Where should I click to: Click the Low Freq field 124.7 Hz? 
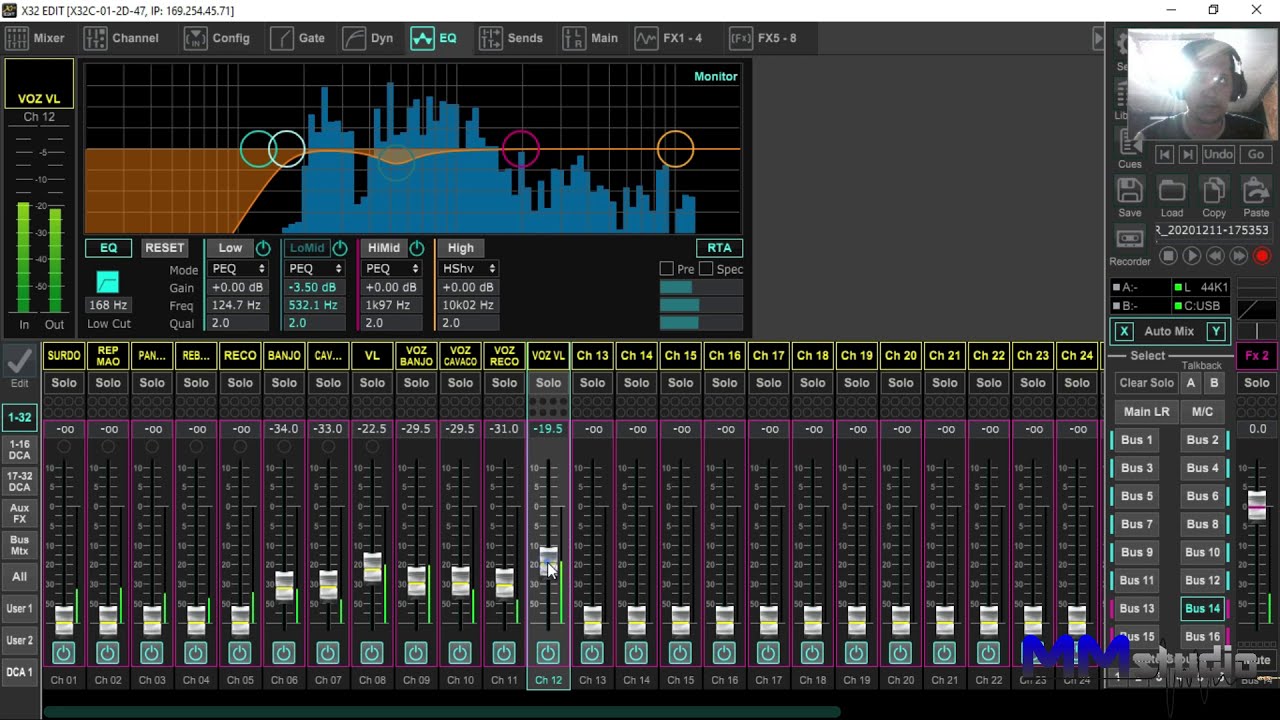point(236,305)
